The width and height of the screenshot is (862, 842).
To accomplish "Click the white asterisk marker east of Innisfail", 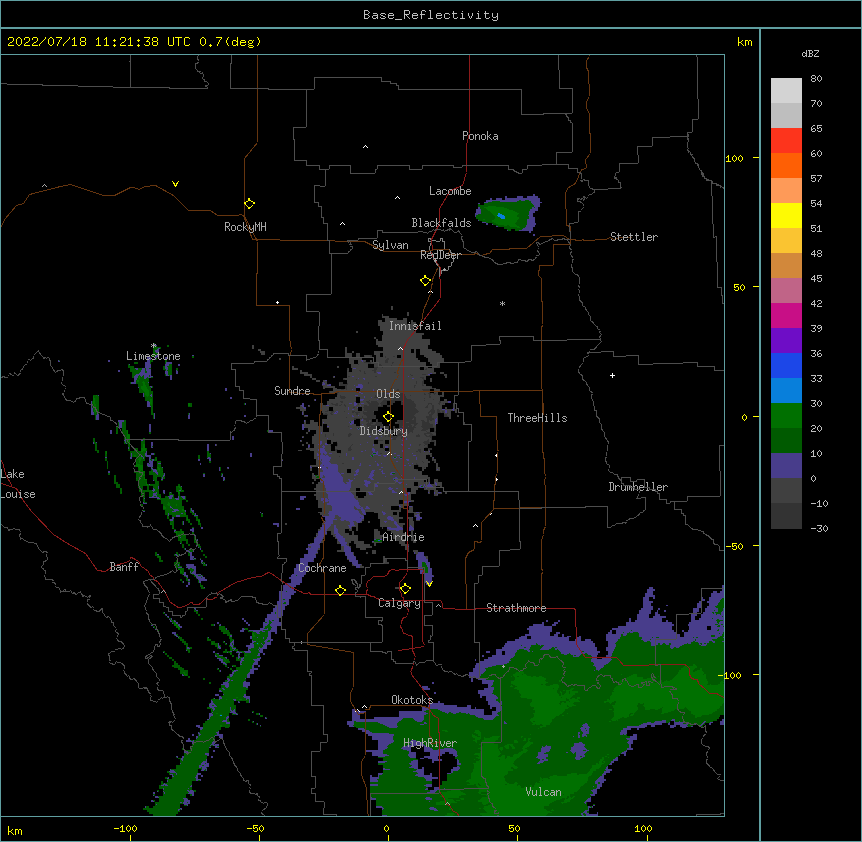I will pyautogui.click(x=502, y=303).
